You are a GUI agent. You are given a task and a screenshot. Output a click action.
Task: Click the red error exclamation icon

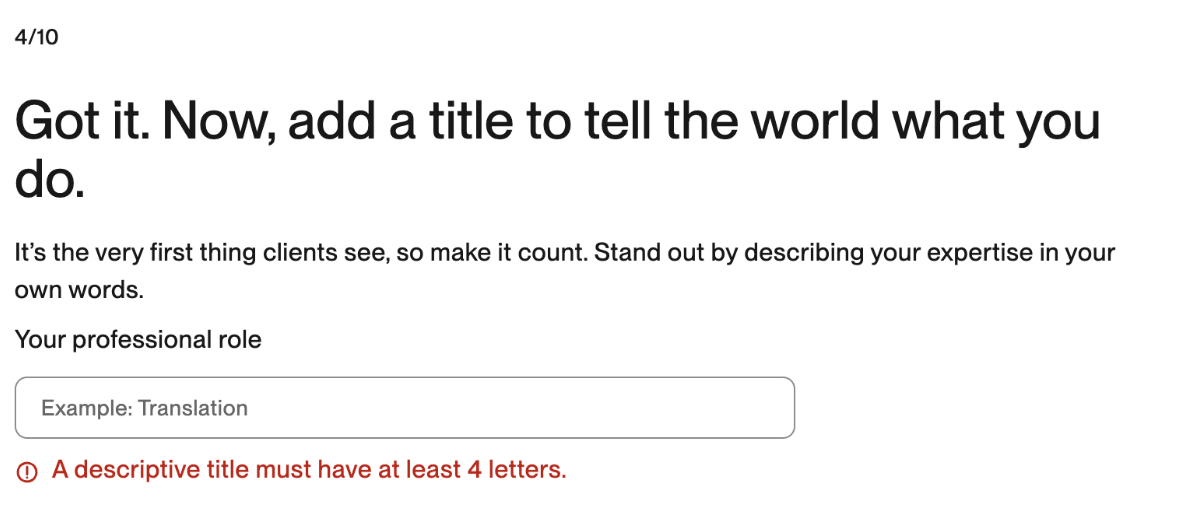[27, 472]
